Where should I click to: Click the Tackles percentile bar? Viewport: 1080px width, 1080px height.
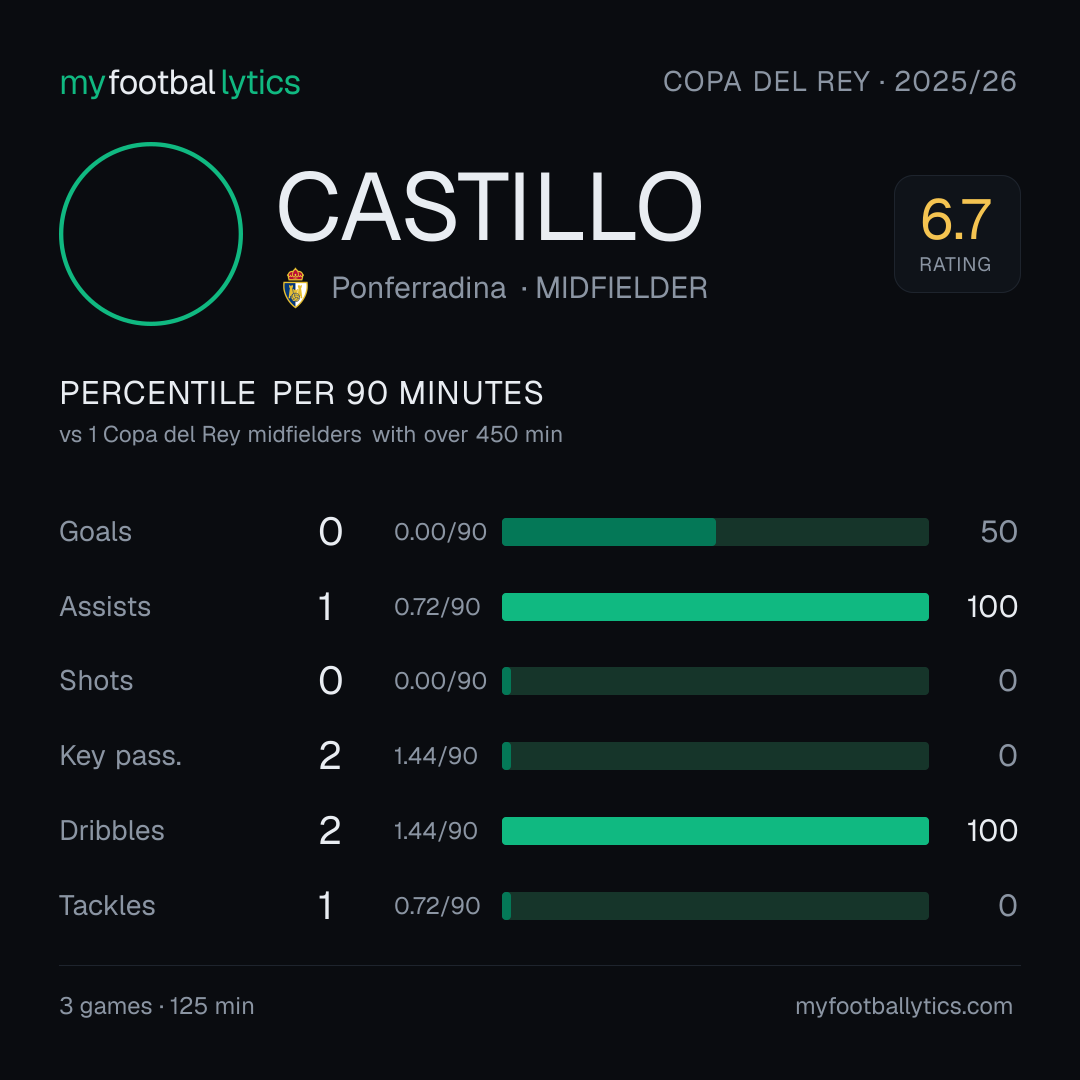(x=715, y=906)
